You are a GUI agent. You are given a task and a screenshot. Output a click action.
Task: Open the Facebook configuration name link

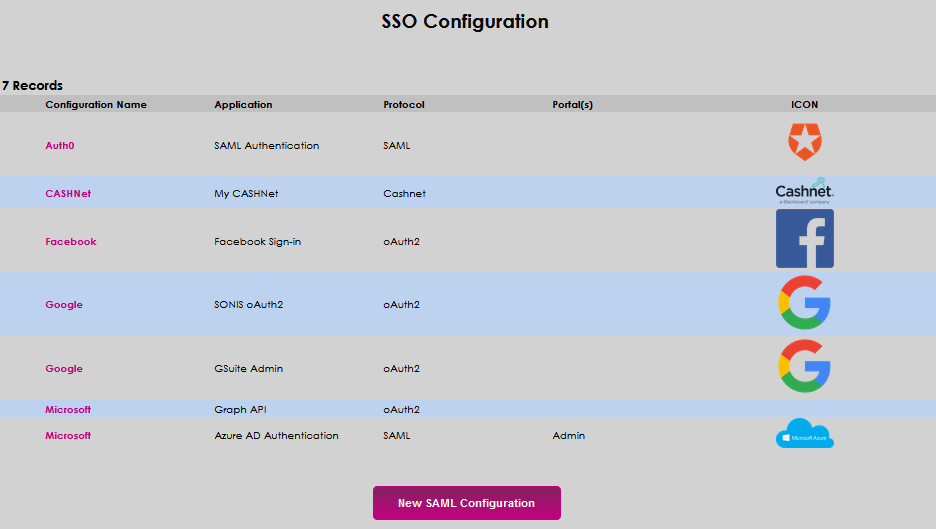pos(71,242)
